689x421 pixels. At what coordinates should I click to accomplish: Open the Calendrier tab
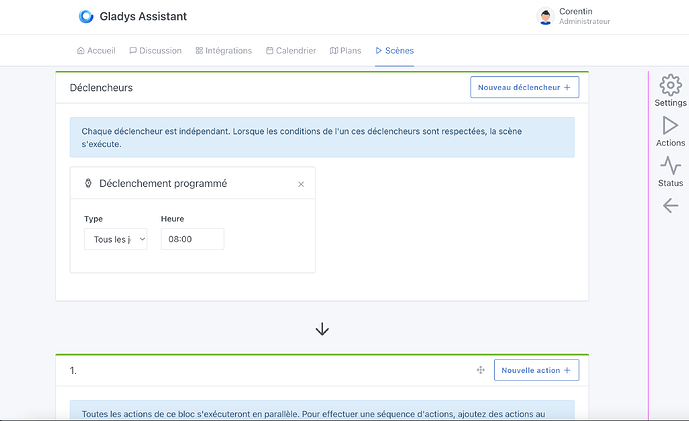[290, 50]
